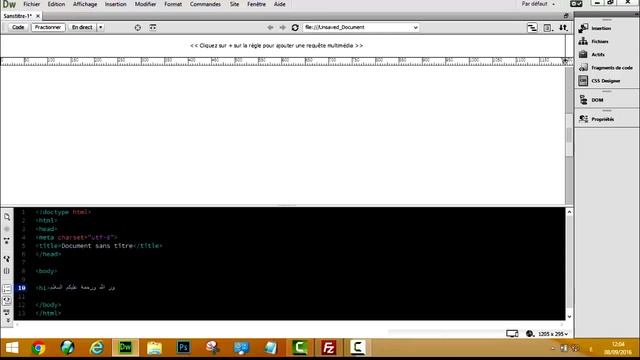Screen dimensions: 640x360
Task: Open Internet Explorer from the taskbar
Action: point(96,348)
